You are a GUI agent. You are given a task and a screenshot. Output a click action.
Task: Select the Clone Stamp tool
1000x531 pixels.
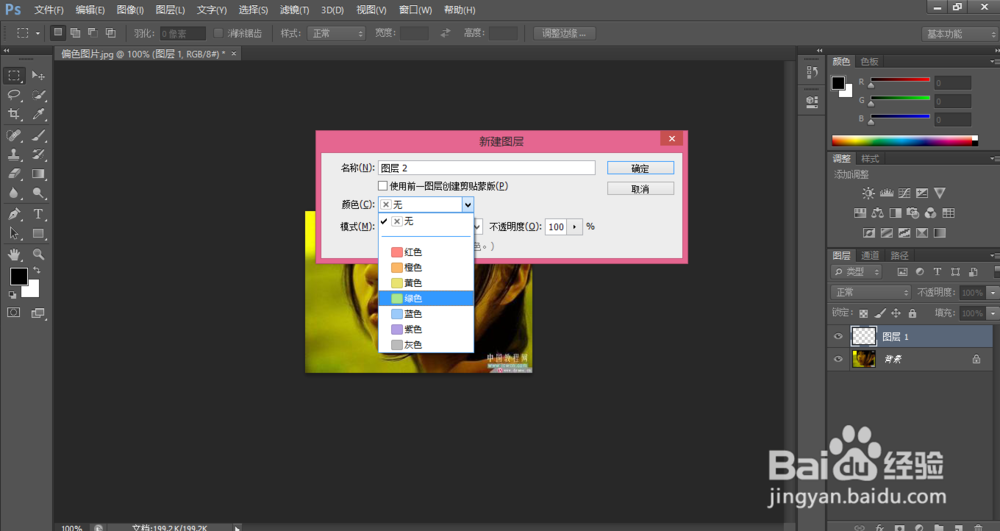13,154
